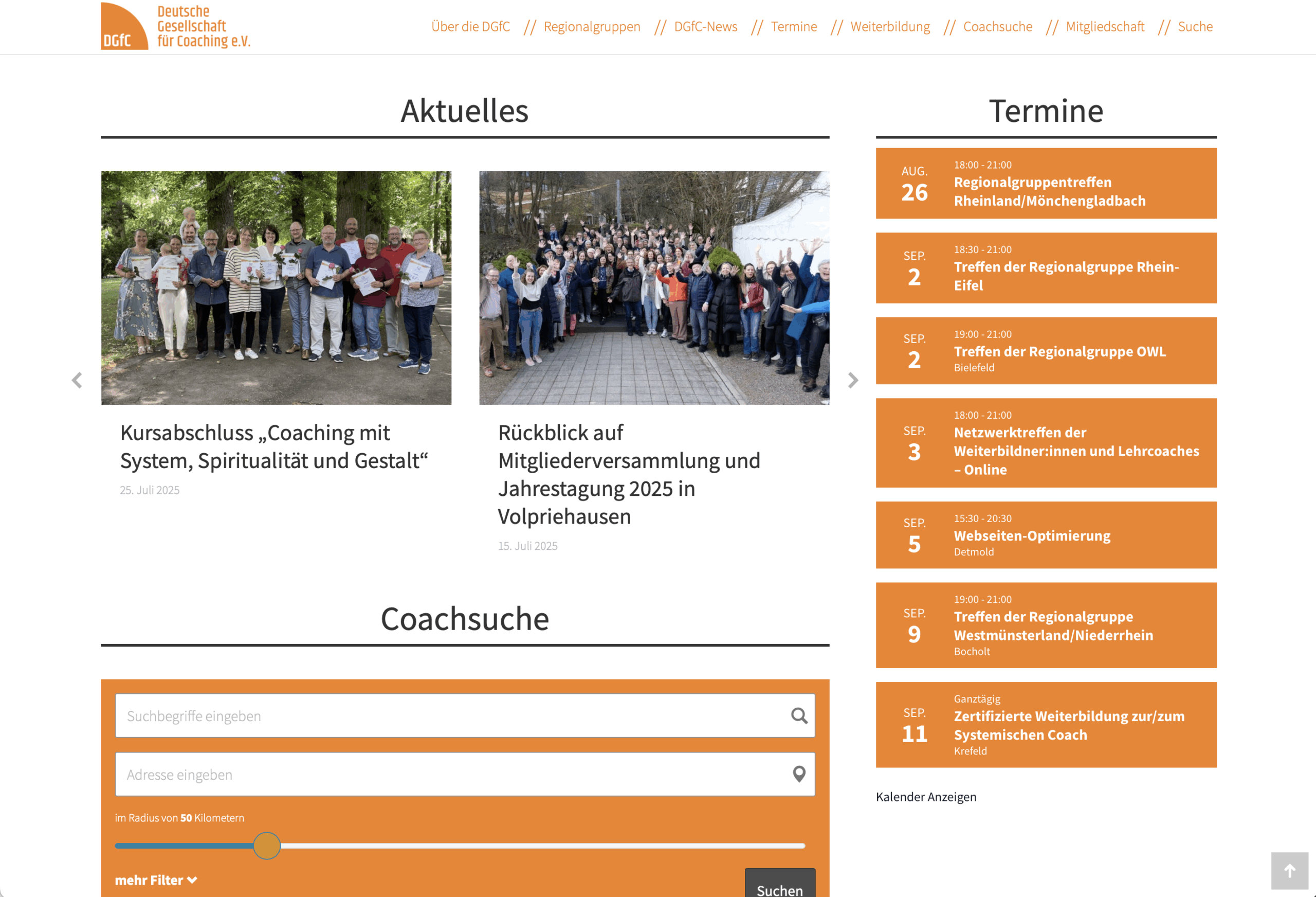Click the right carousel arrow next to Aktuelles

853,380
